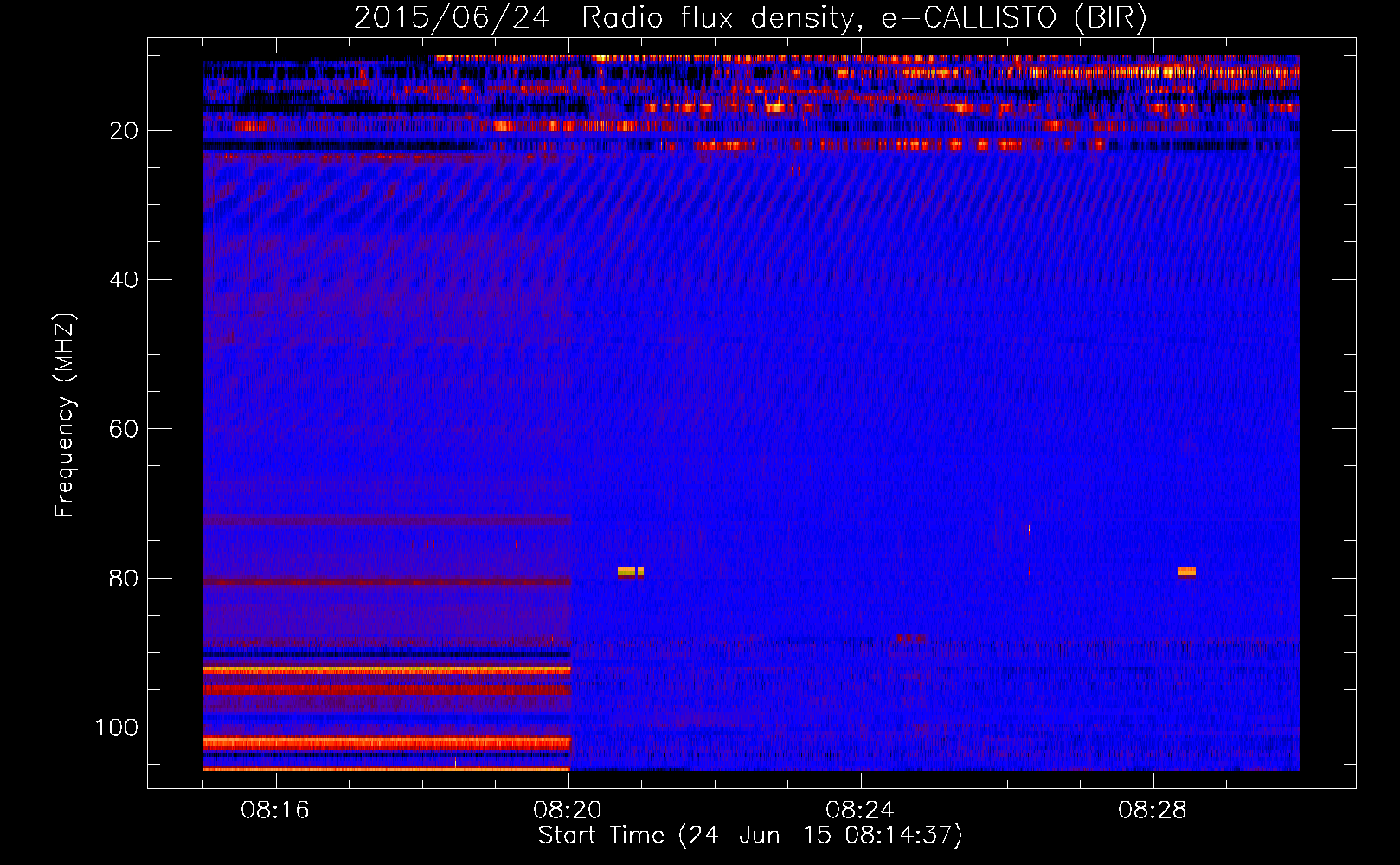Click the 60 MHz frequency tick label
This screenshot has width=1400, height=865.
(125, 429)
